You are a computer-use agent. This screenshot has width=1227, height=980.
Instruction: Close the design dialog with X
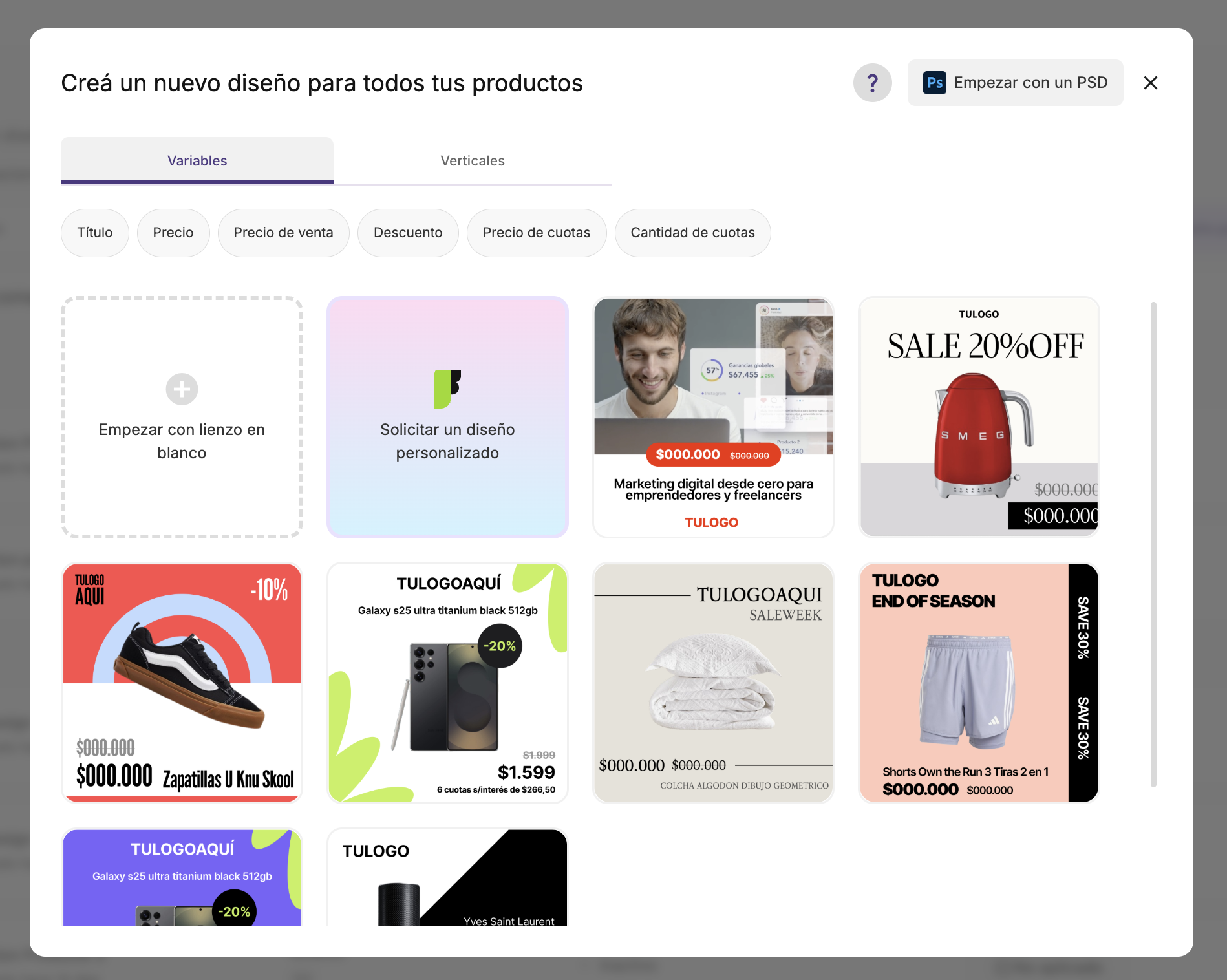click(1150, 83)
